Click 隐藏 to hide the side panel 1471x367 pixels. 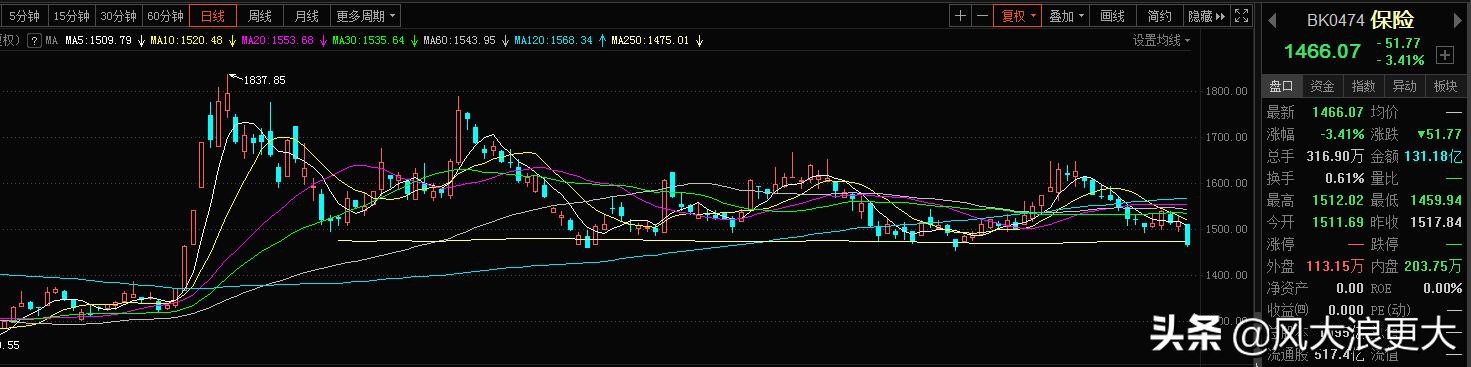pos(1207,16)
